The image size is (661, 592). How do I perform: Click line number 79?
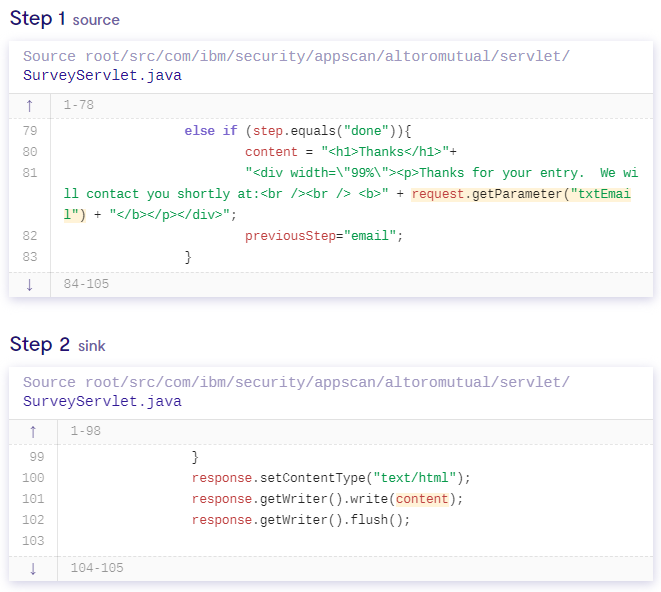pyautogui.click(x=30, y=131)
